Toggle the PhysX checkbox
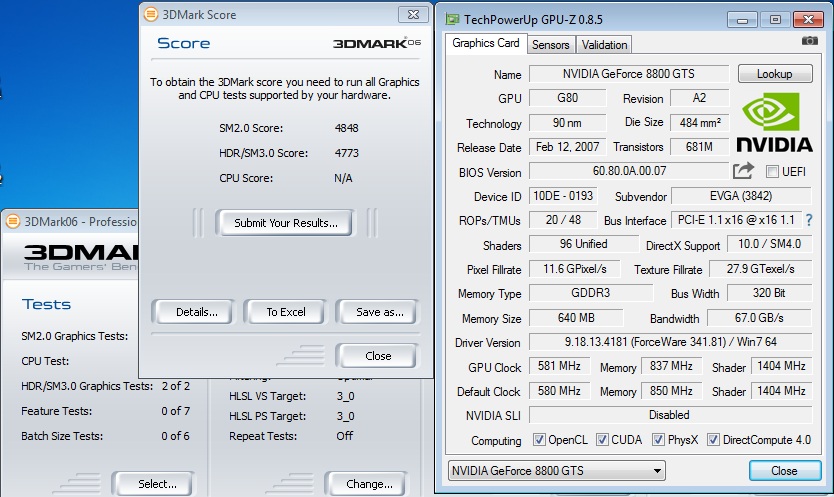 [658, 440]
